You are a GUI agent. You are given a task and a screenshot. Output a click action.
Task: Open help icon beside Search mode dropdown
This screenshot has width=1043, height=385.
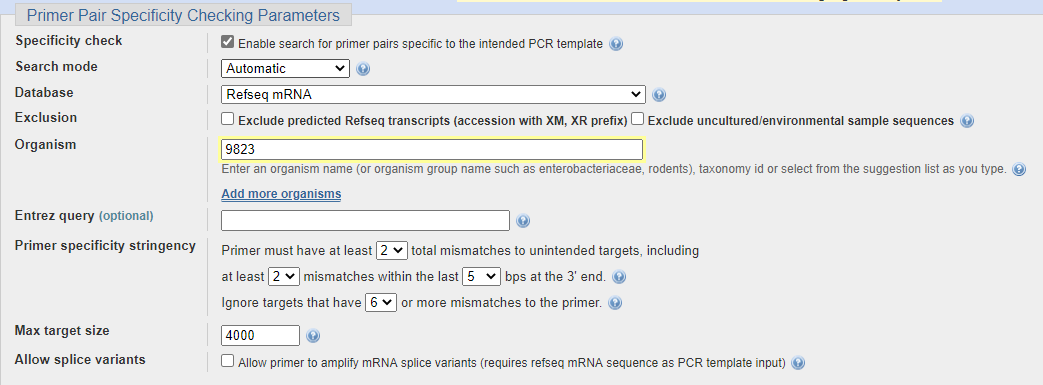pos(363,68)
